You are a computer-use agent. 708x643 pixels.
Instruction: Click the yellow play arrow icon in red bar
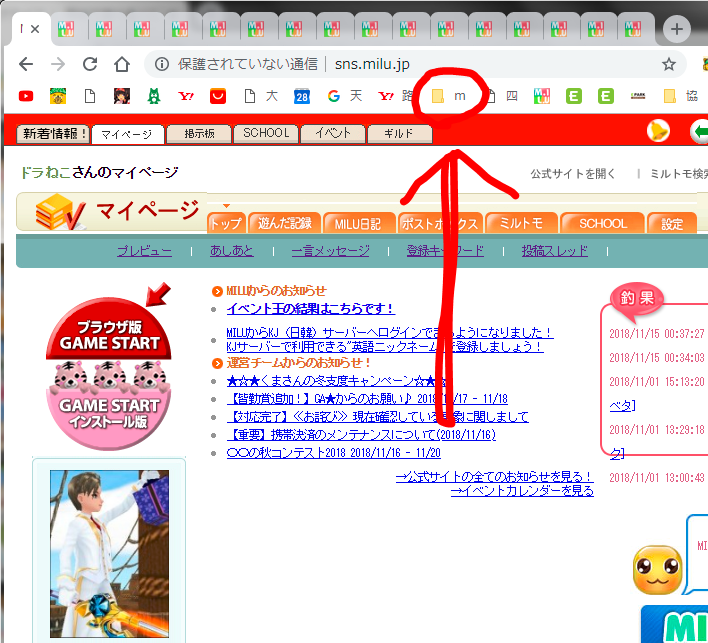[658, 130]
